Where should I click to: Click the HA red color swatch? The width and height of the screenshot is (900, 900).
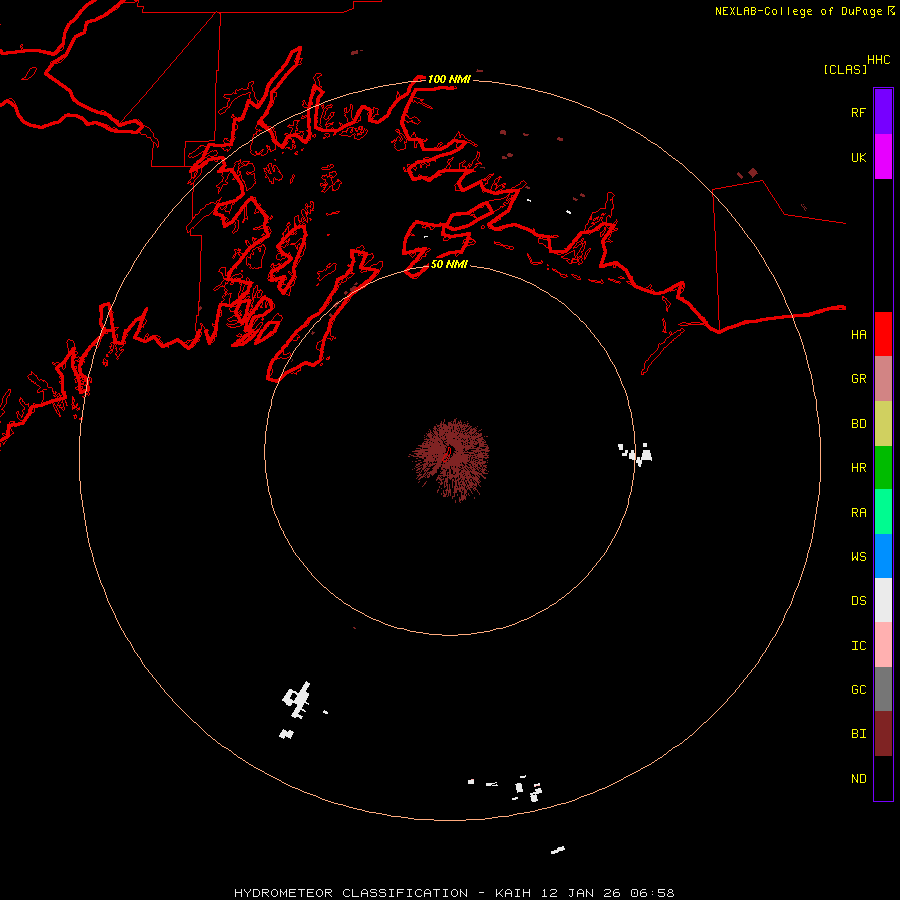click(883, 334)
